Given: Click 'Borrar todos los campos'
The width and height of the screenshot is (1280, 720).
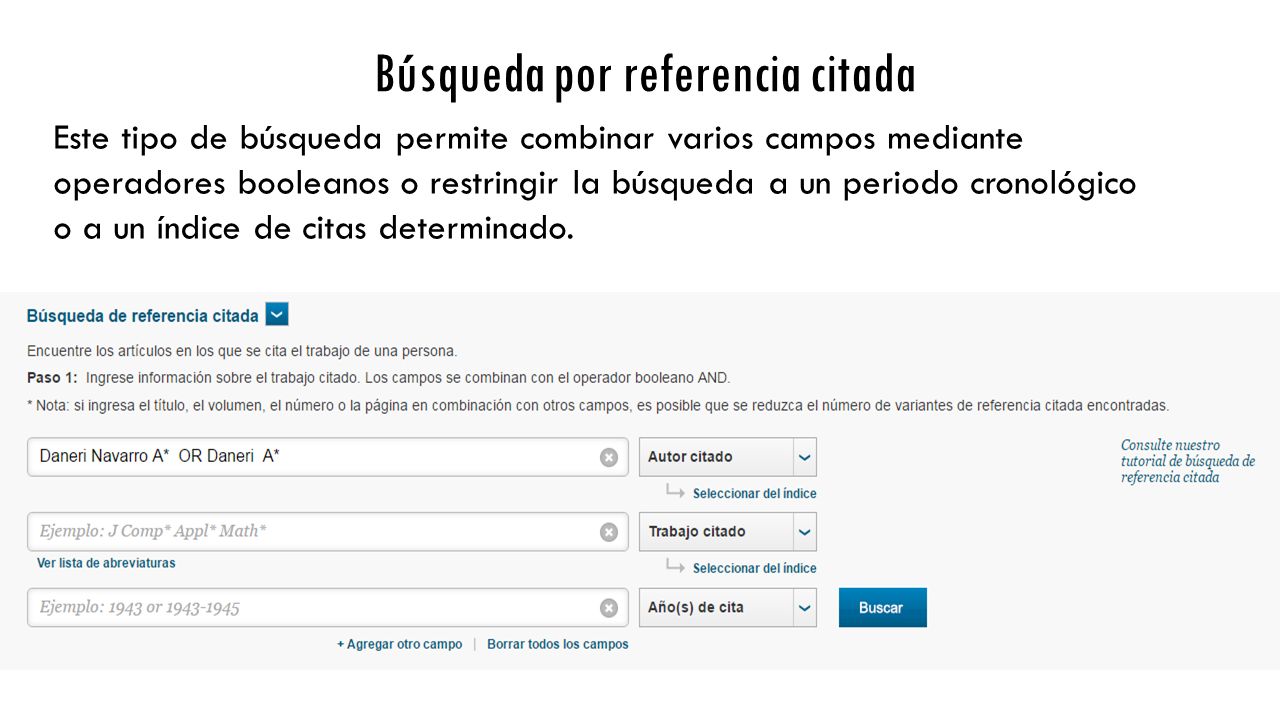Looking at the screenshot, I should pyautogui.click(x=558, y=645).
